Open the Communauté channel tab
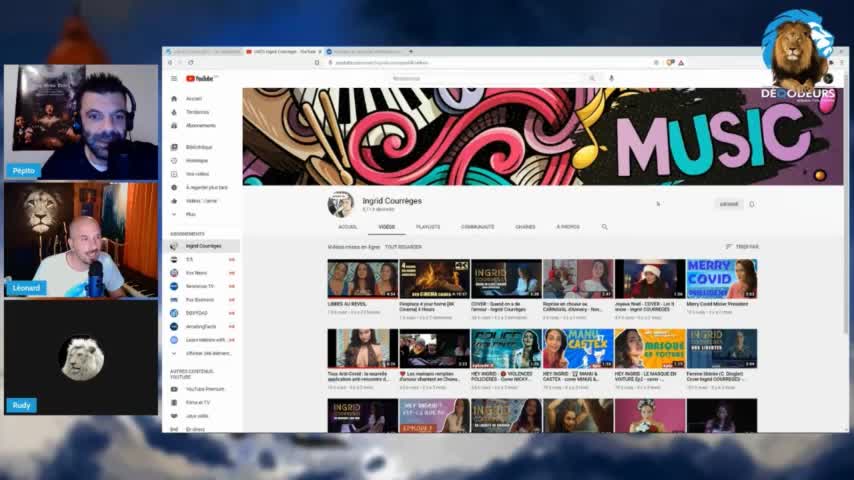 tap(478, 227)
